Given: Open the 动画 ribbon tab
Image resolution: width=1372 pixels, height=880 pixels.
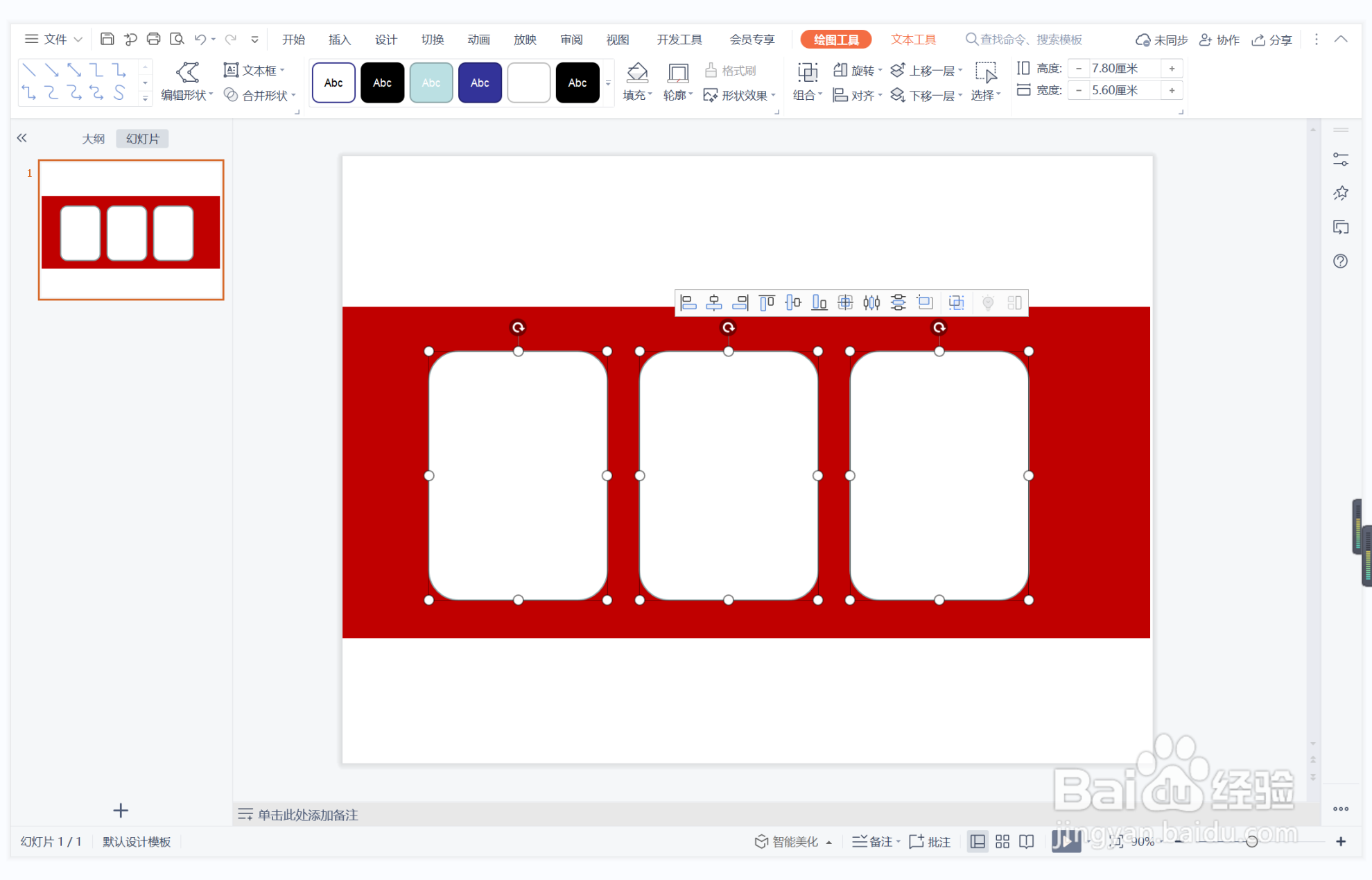Looking at the screenshot, I should point(478,40).
